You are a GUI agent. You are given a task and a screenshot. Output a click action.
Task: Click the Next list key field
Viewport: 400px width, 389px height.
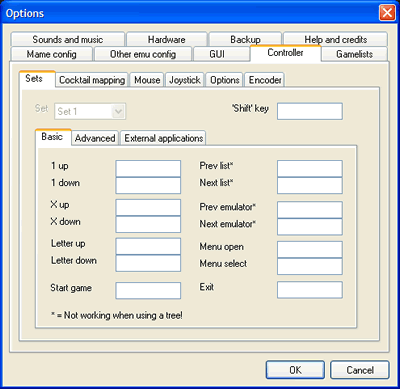310,185
